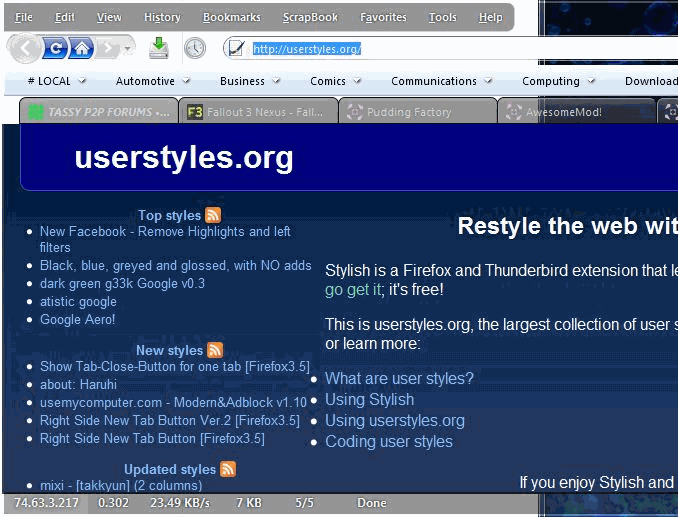
Task: Expand the Download bookmarks folder
Action: point(651,81)
